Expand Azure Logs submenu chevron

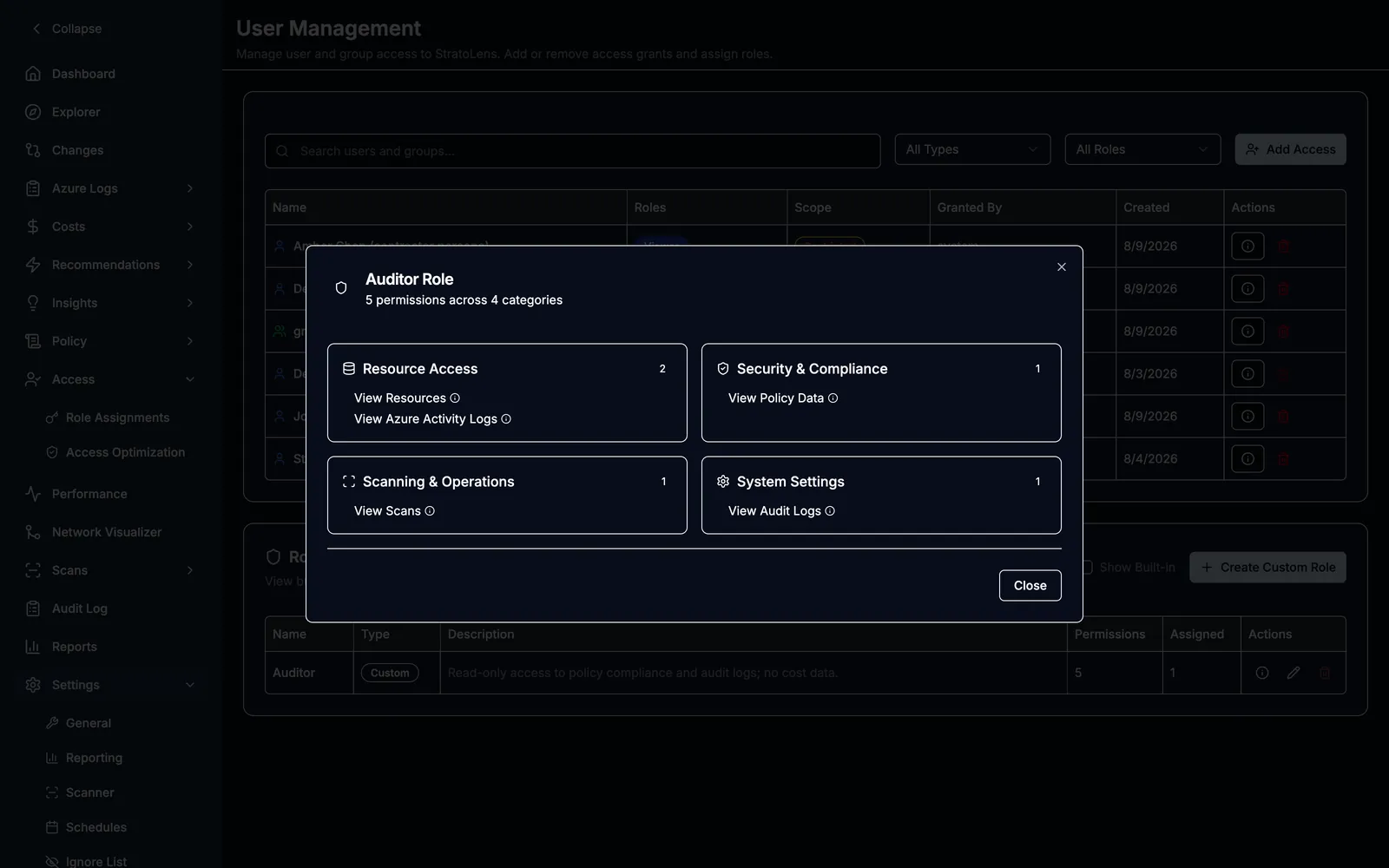[190, 188]
